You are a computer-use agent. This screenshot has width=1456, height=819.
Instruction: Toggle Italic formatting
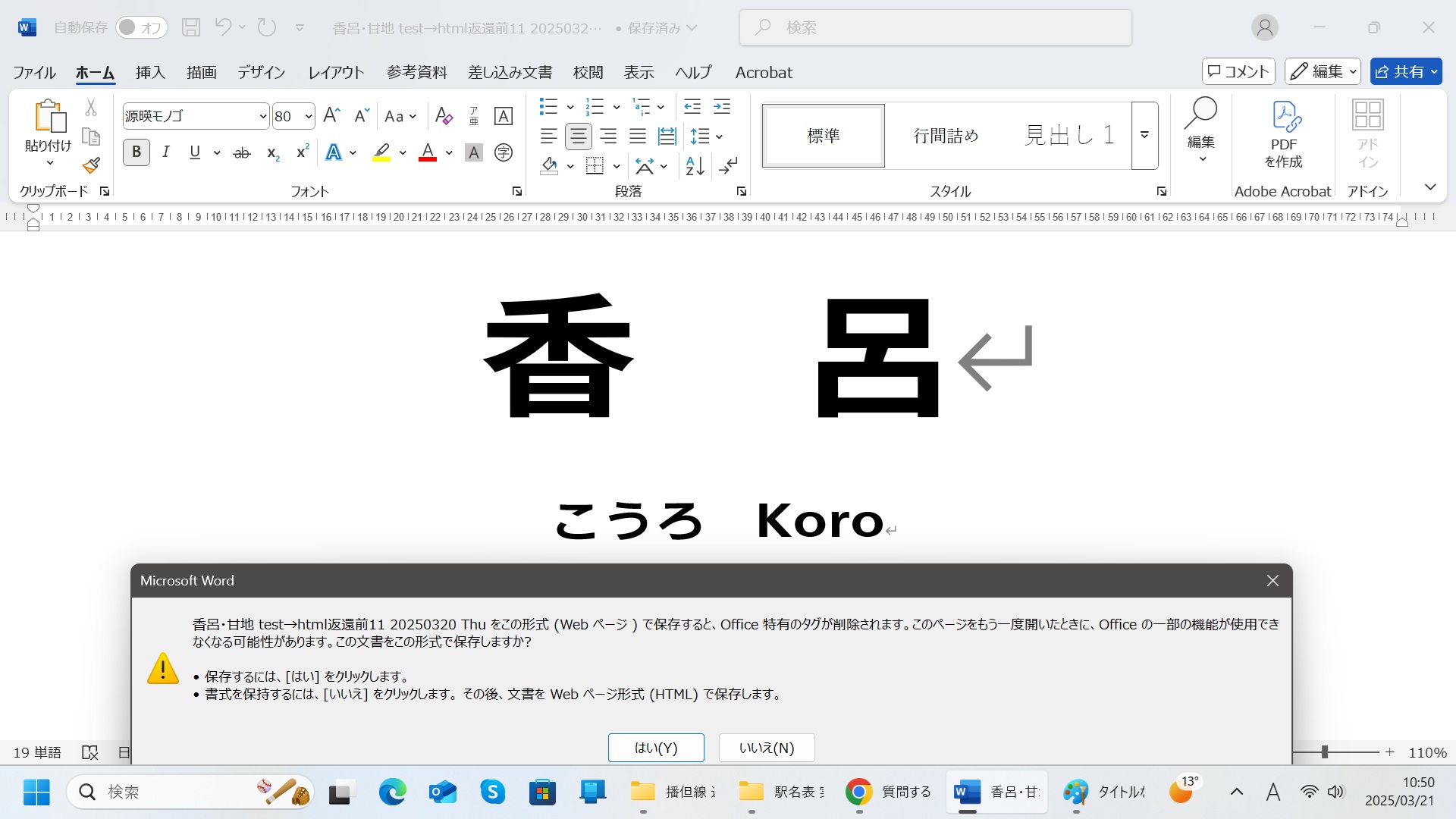165,152
